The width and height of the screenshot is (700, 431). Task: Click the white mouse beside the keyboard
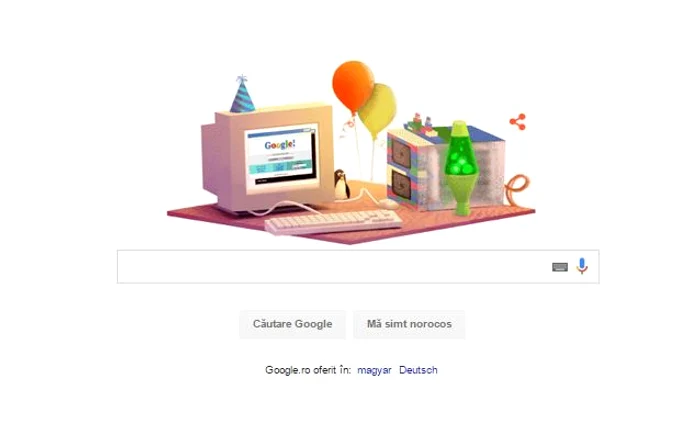[x=388, y=204]
